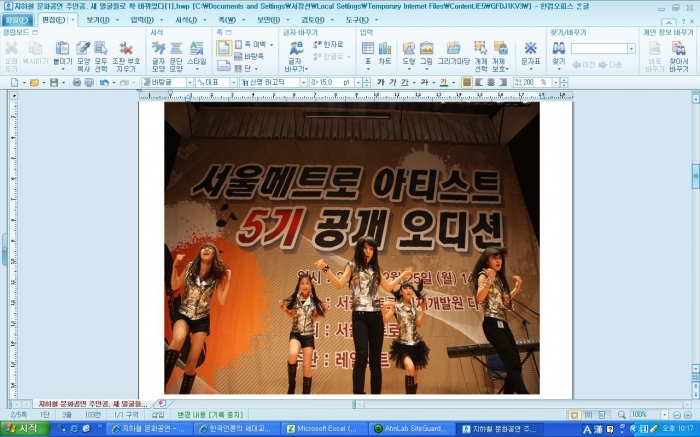Open the Drawing Gallery (그리기마당)
Screen dimensions: 700x437
pyautogui.click(x=453, y=48)
